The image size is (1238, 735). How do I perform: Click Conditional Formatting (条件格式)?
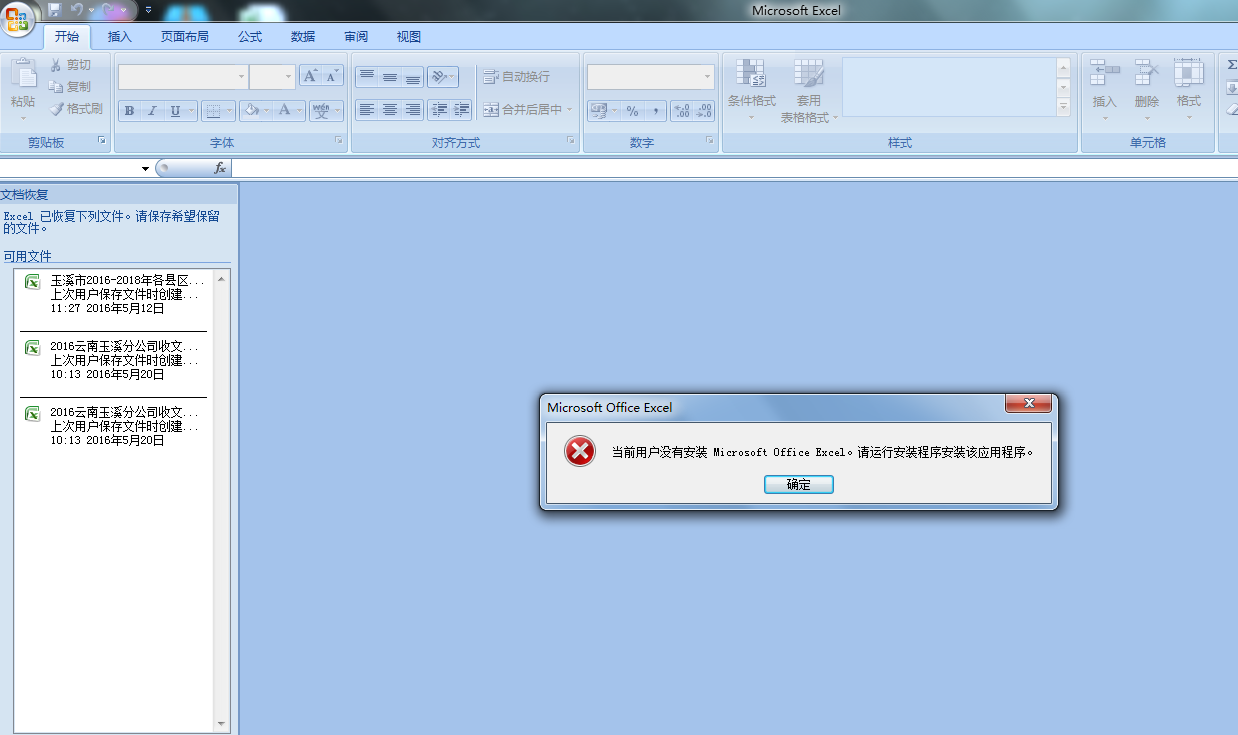tap(751, 87)
